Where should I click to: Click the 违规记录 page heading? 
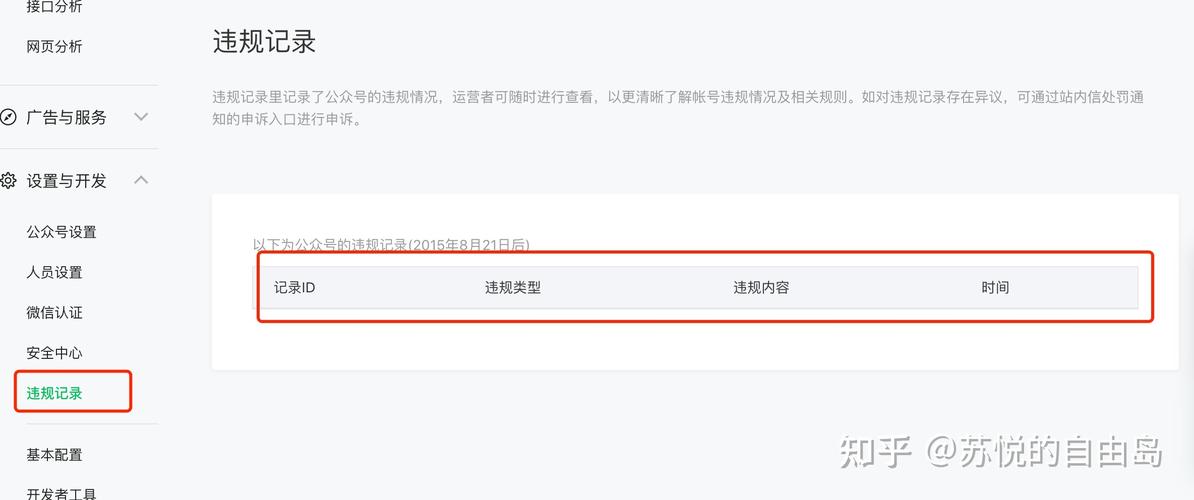tap(264, 42)
